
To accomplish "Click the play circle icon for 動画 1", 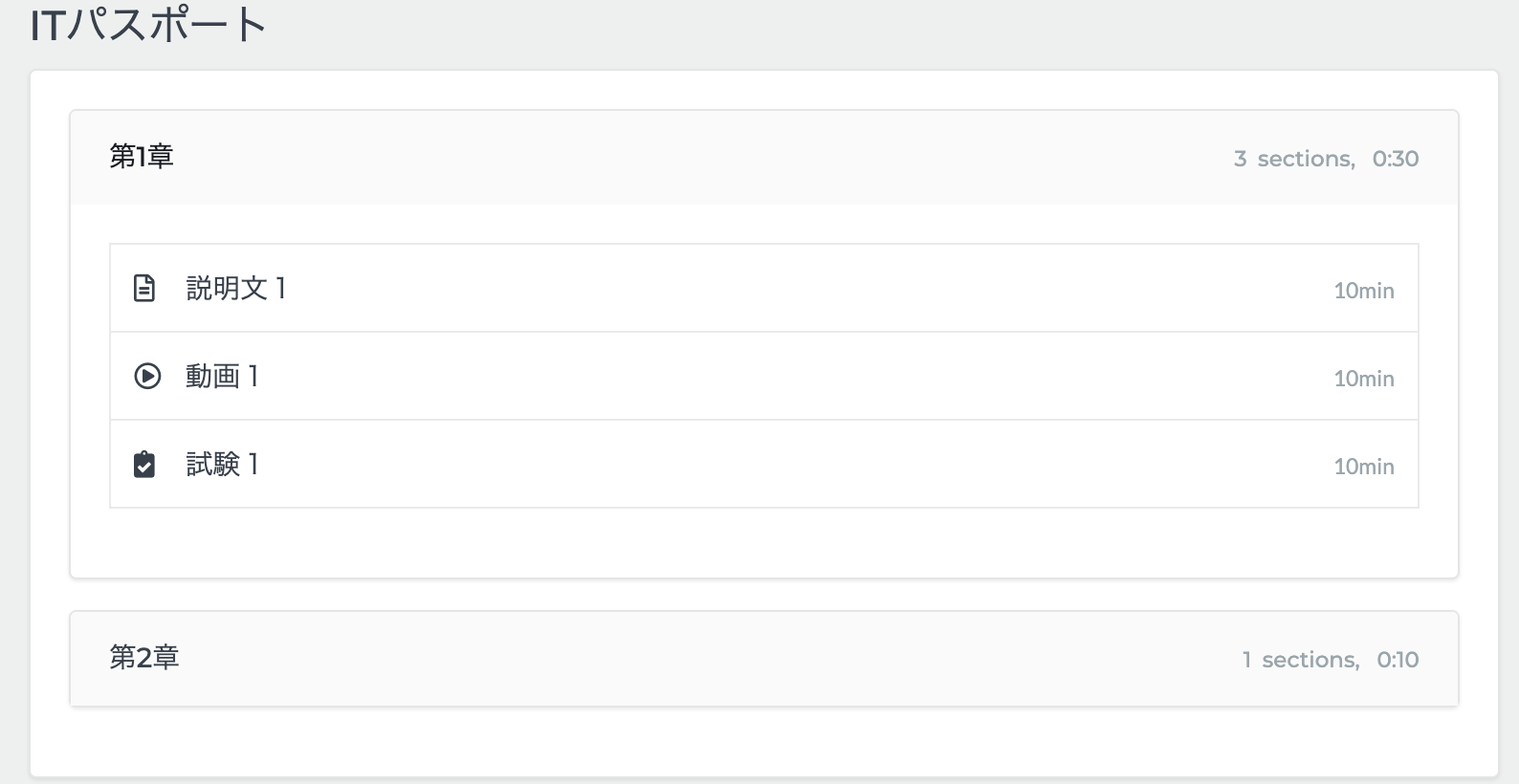I will coord(147,377).
